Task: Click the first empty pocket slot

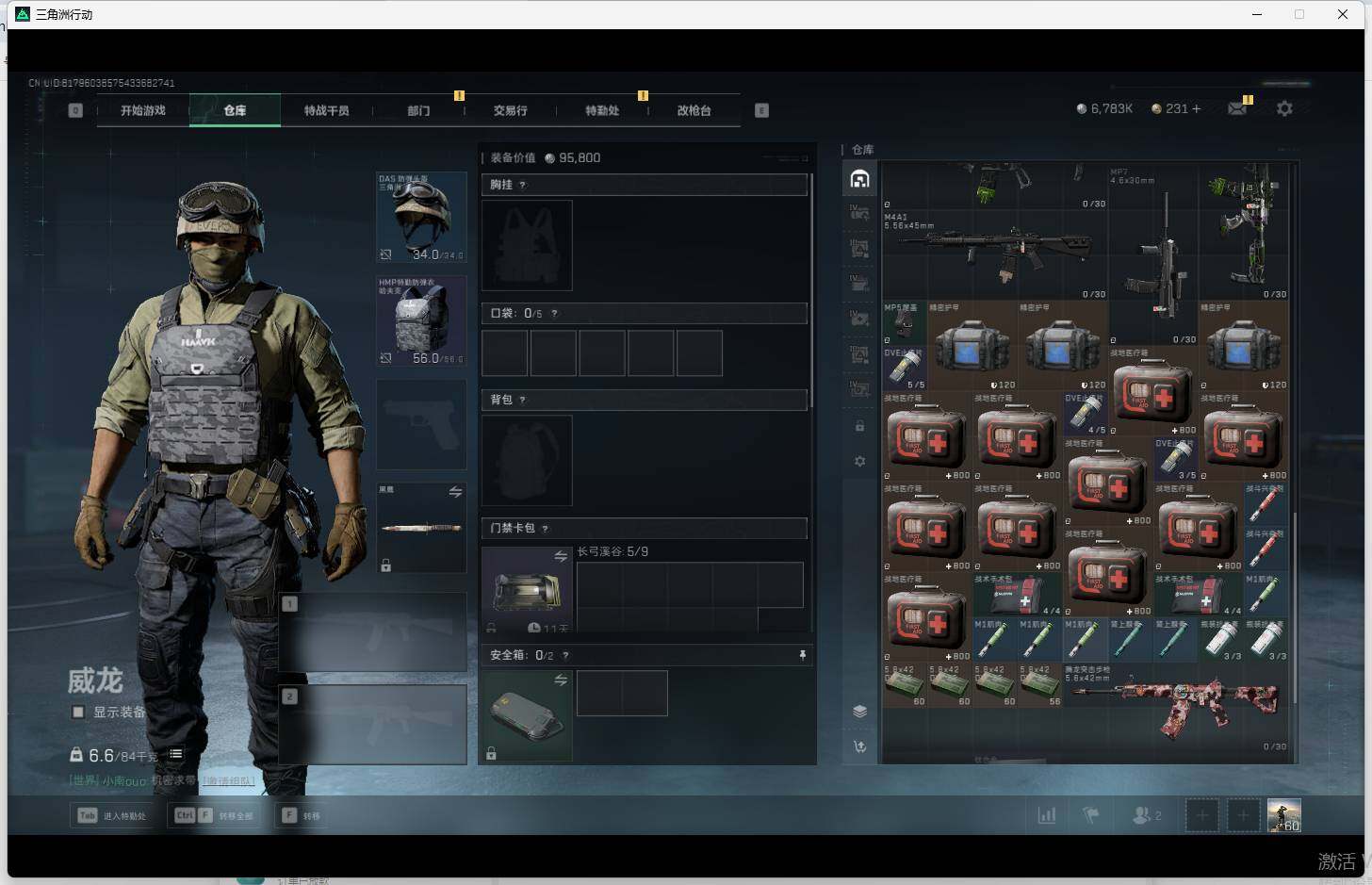Action: pyautogui.click(x=504, y=353)
